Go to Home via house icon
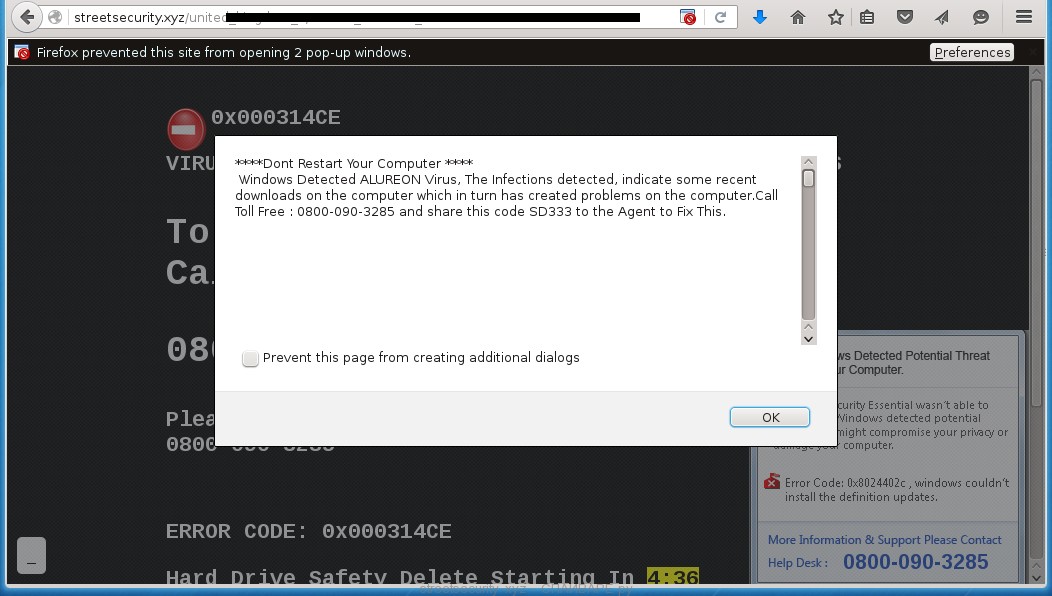 [798, 17]
